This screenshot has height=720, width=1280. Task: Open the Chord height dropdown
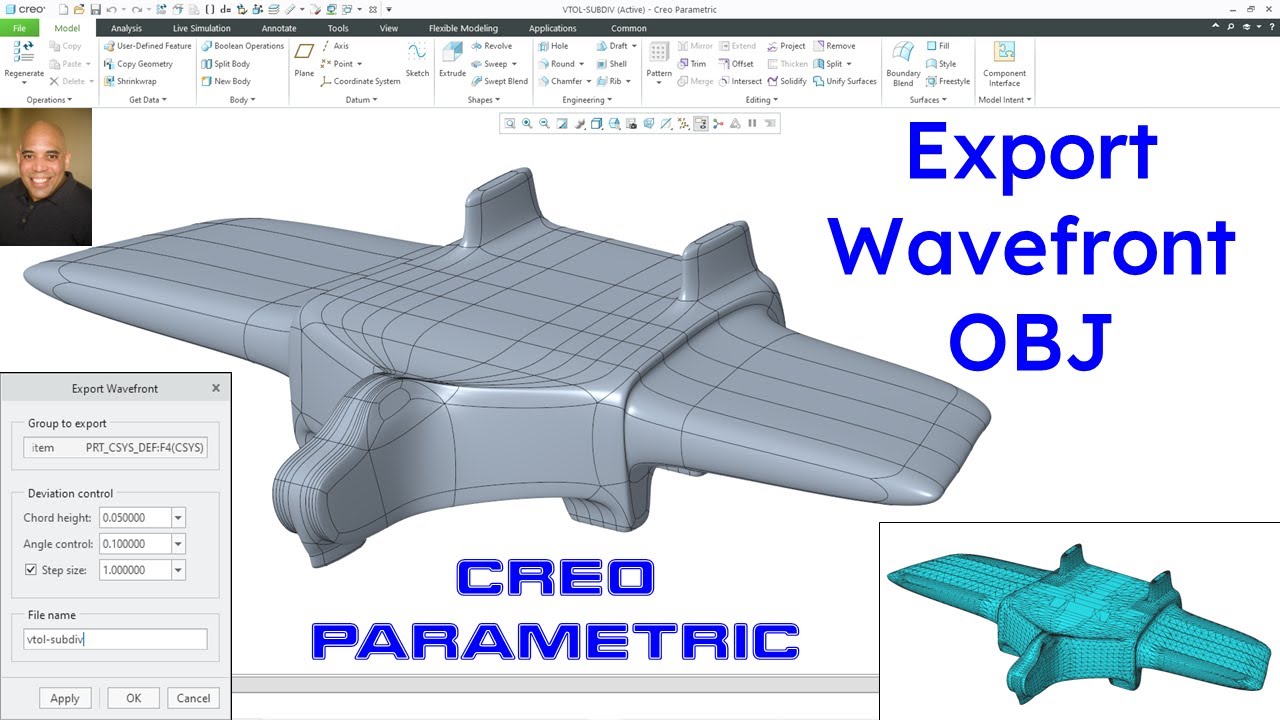(x=178, y=518)
